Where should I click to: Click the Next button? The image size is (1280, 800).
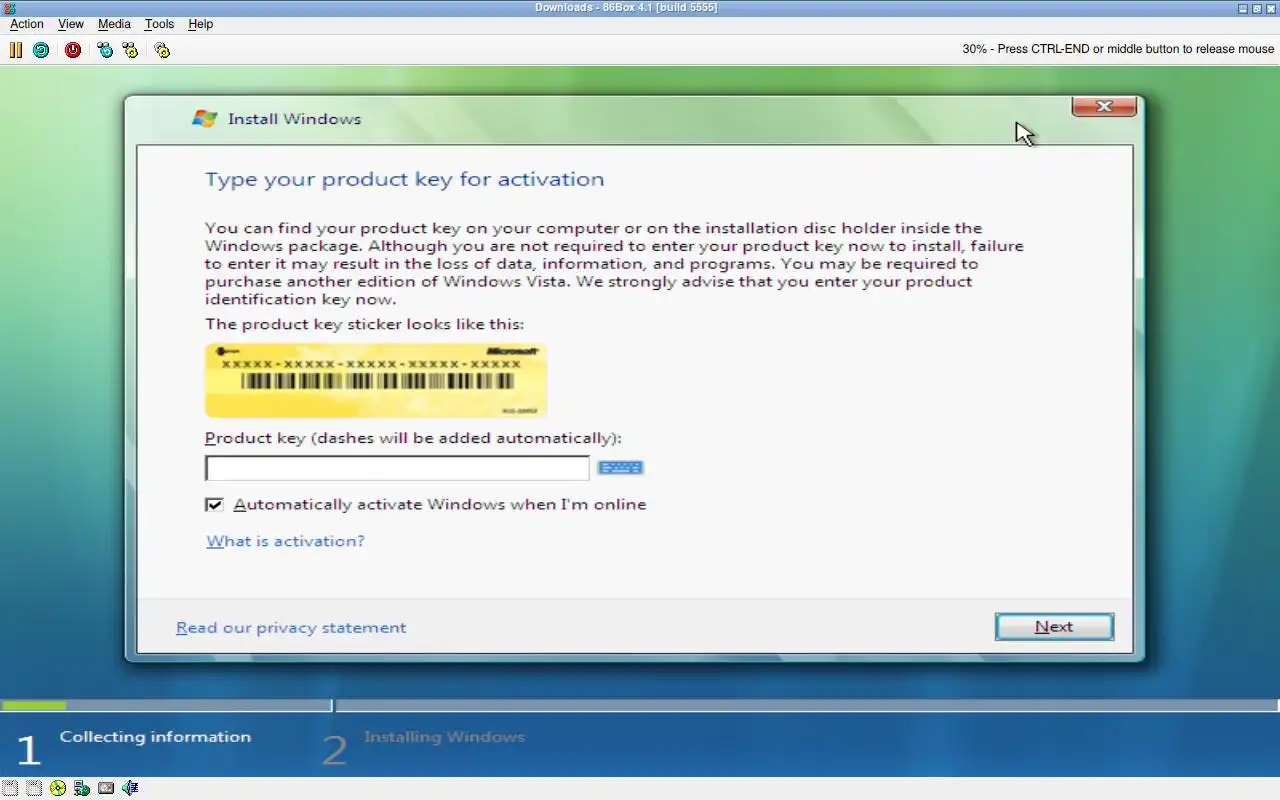tap(1054, 627)
